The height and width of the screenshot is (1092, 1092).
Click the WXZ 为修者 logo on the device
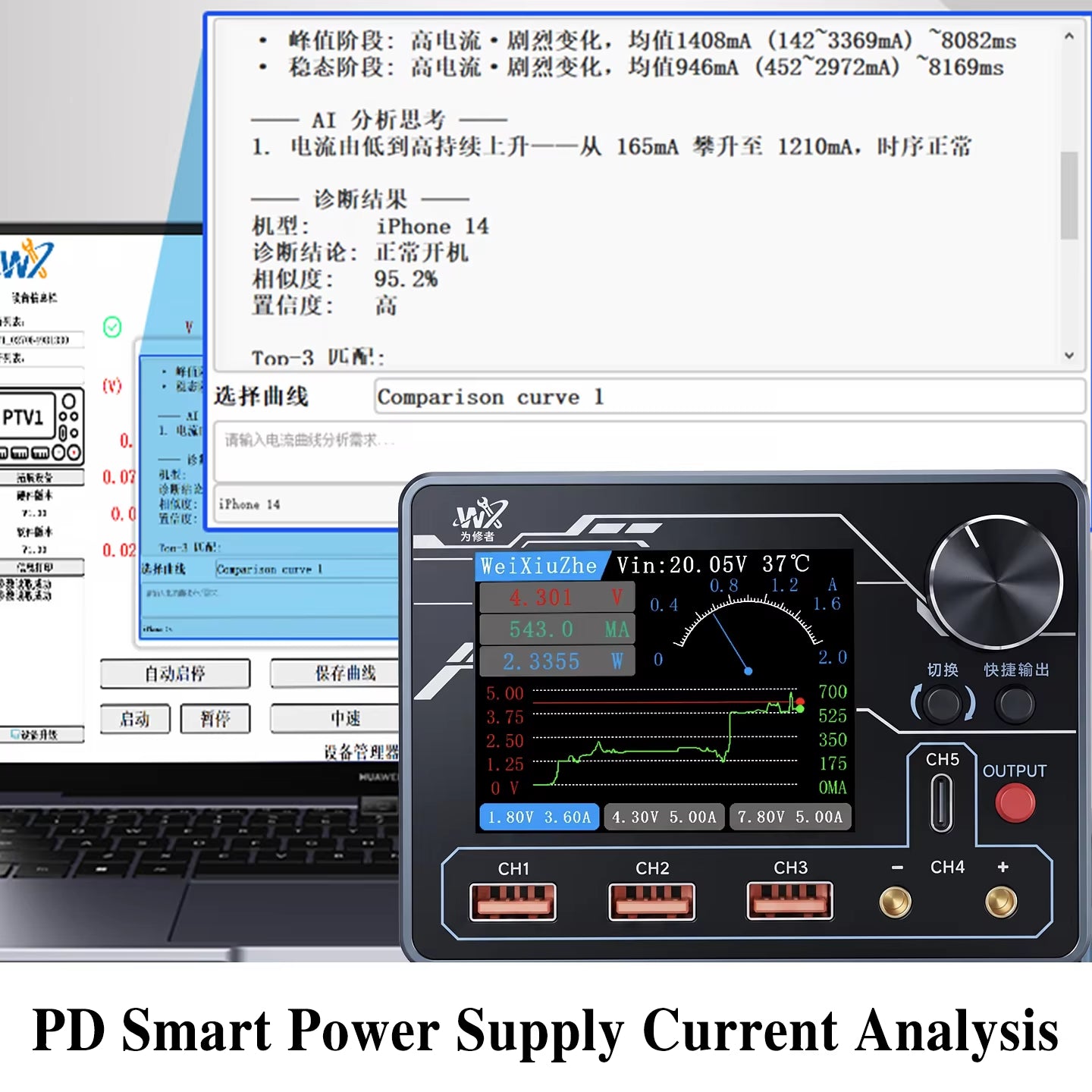click(x=480, y=519)
